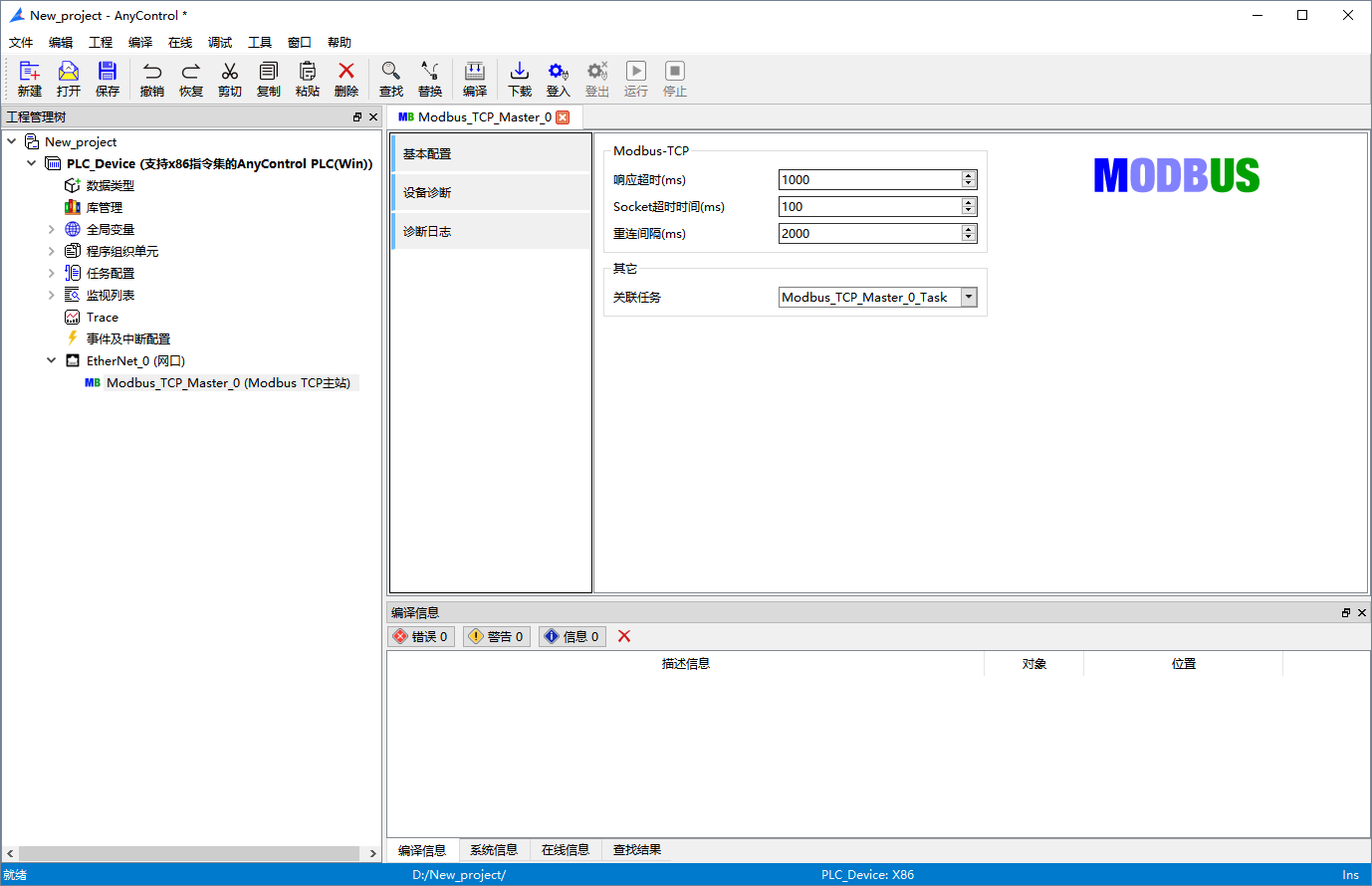Expand the 任务配置 node
Screen dimensions: 1372x886
point(51,273)
